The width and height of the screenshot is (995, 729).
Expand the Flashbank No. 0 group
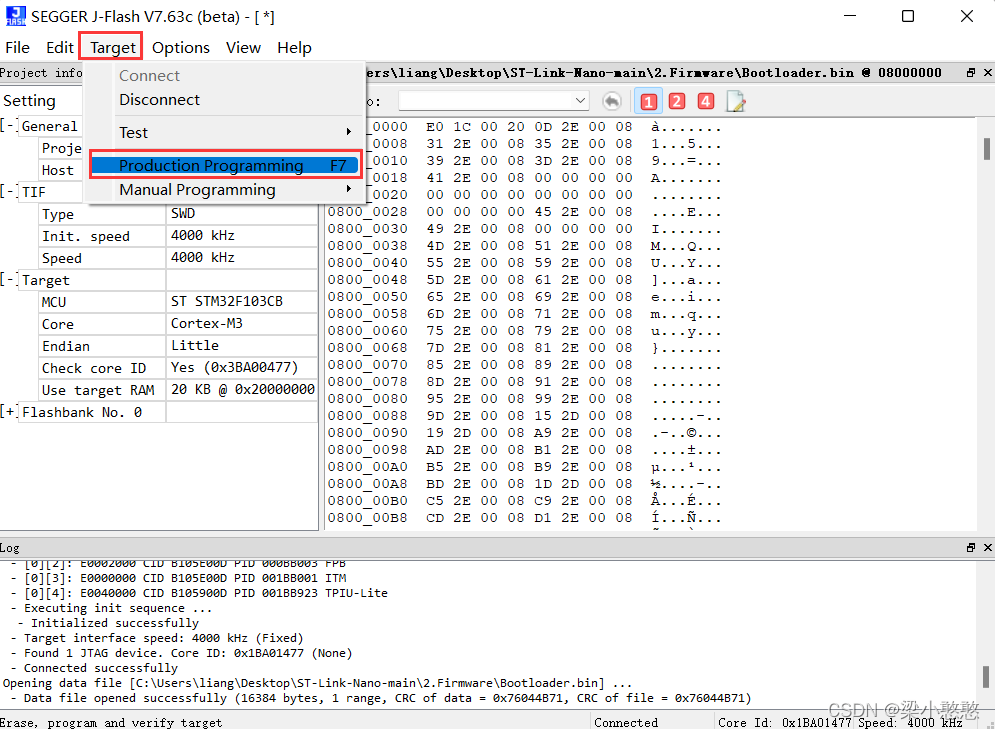click(x=8, y=412)
